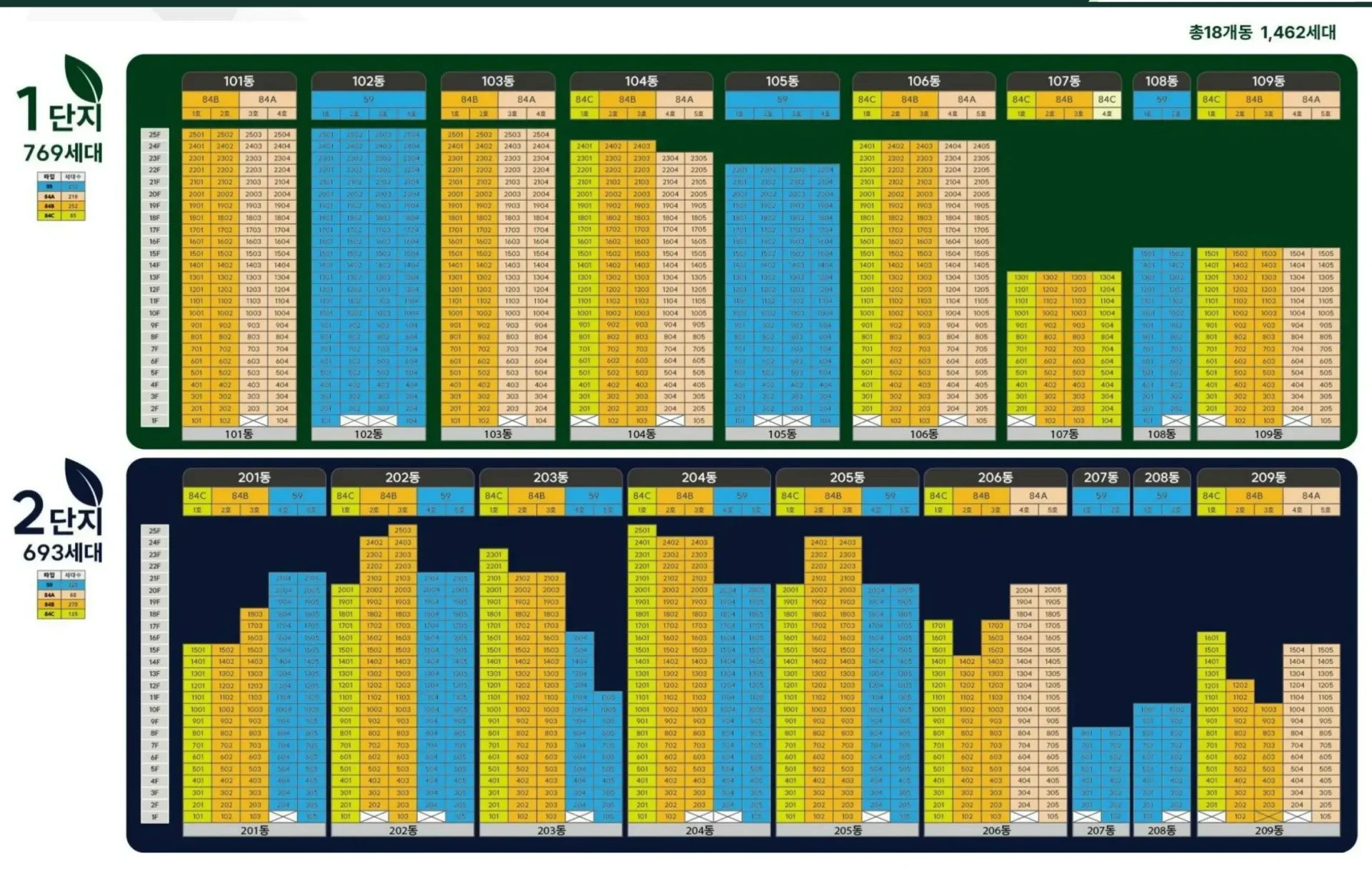Select unit 1202 in 209동
The image size is (1372, 869).
coord(1240,685)
